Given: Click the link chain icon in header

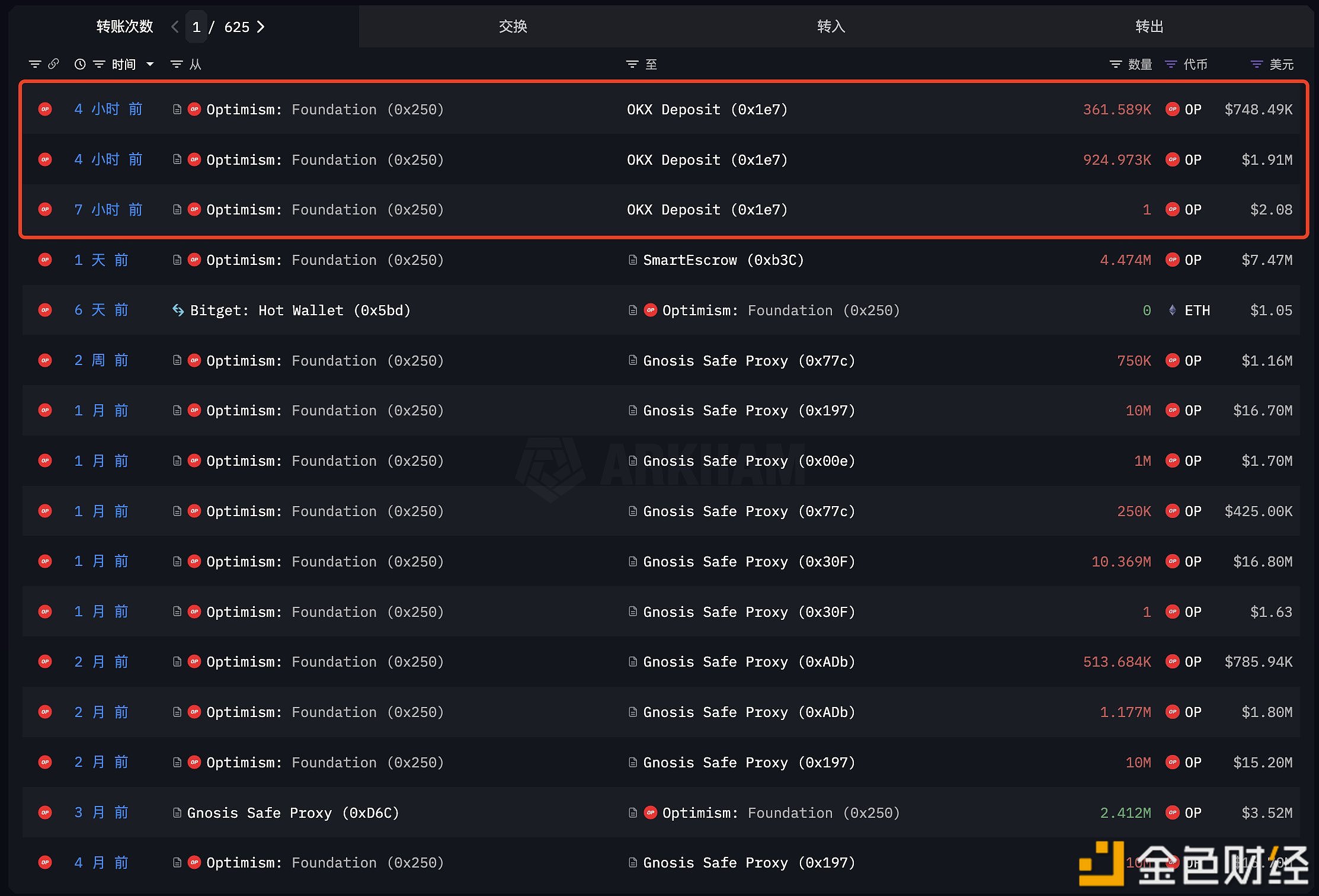Looking at the screenshot, I should pos(53,63).
